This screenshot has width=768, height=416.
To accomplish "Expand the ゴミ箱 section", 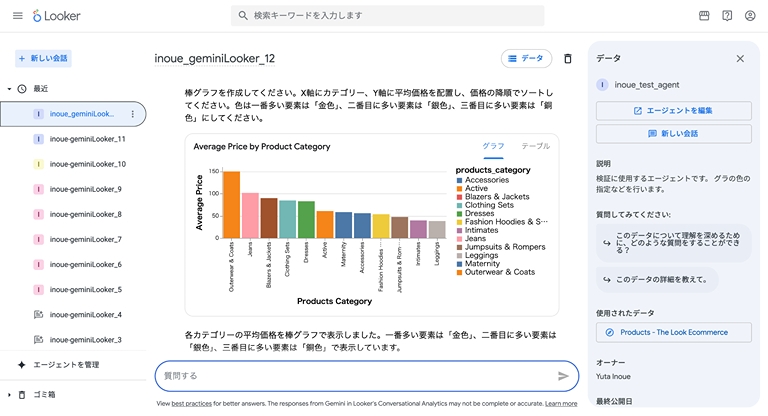I will (9, 395).
